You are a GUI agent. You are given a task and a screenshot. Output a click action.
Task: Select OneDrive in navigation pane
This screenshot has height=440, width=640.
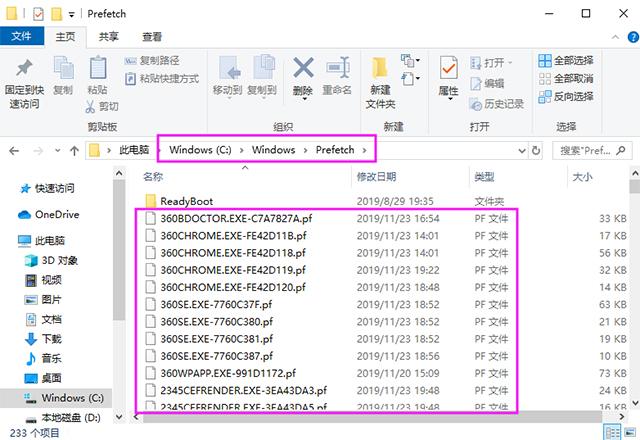(x=49, y=215)
